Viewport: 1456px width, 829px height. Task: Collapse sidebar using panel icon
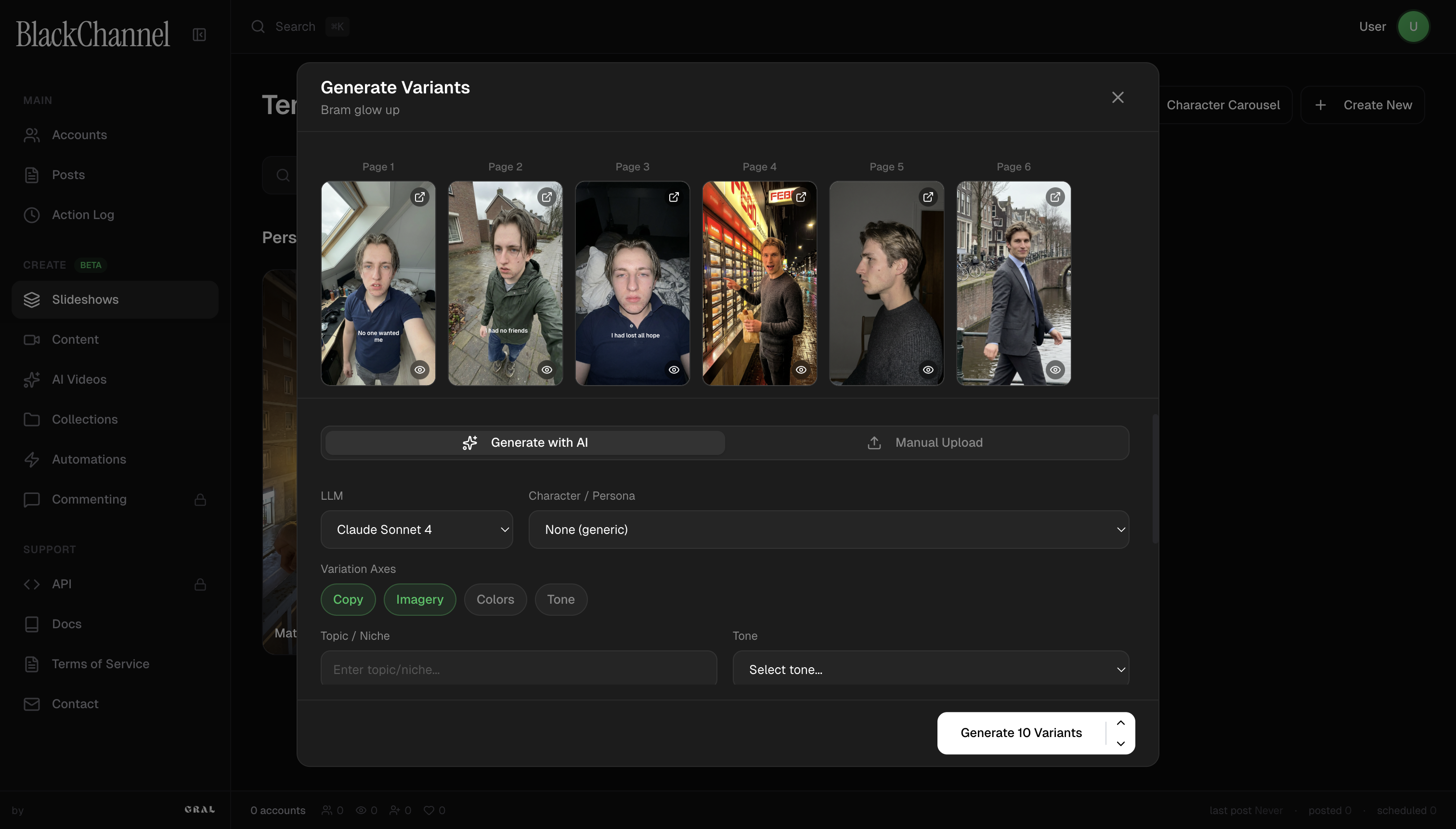[199, 35]
